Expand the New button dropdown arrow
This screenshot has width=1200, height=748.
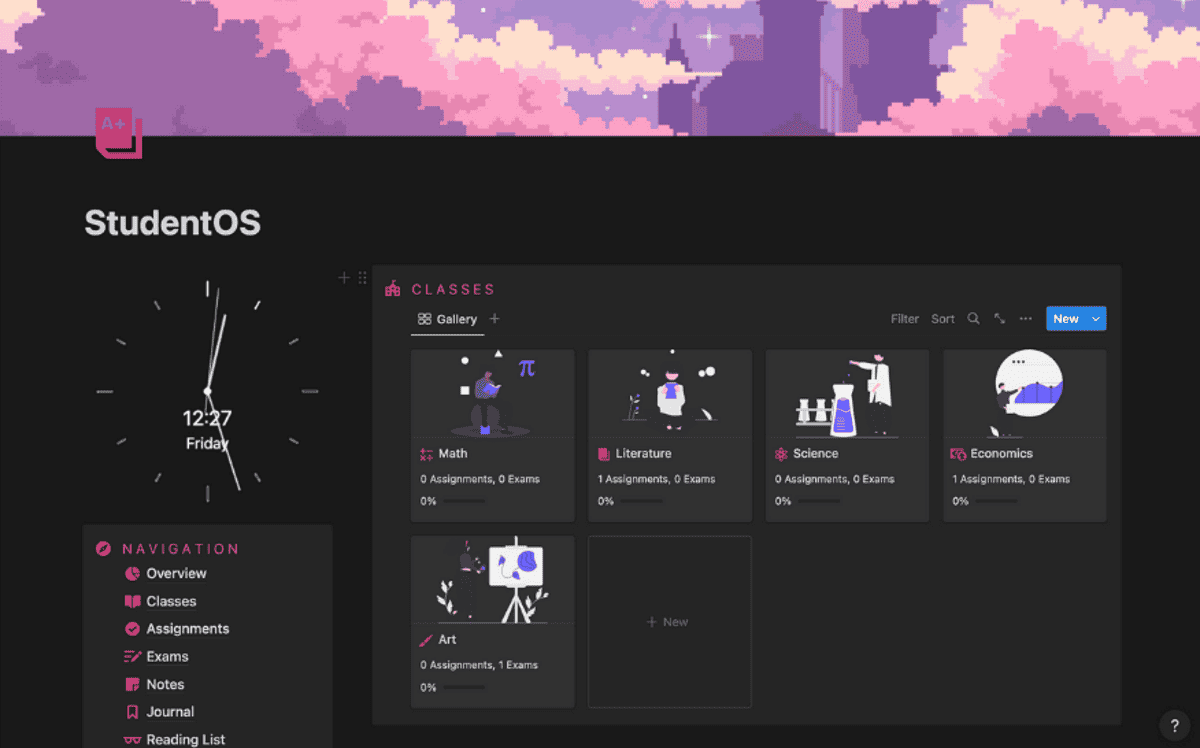click(x=1096, y=319)
